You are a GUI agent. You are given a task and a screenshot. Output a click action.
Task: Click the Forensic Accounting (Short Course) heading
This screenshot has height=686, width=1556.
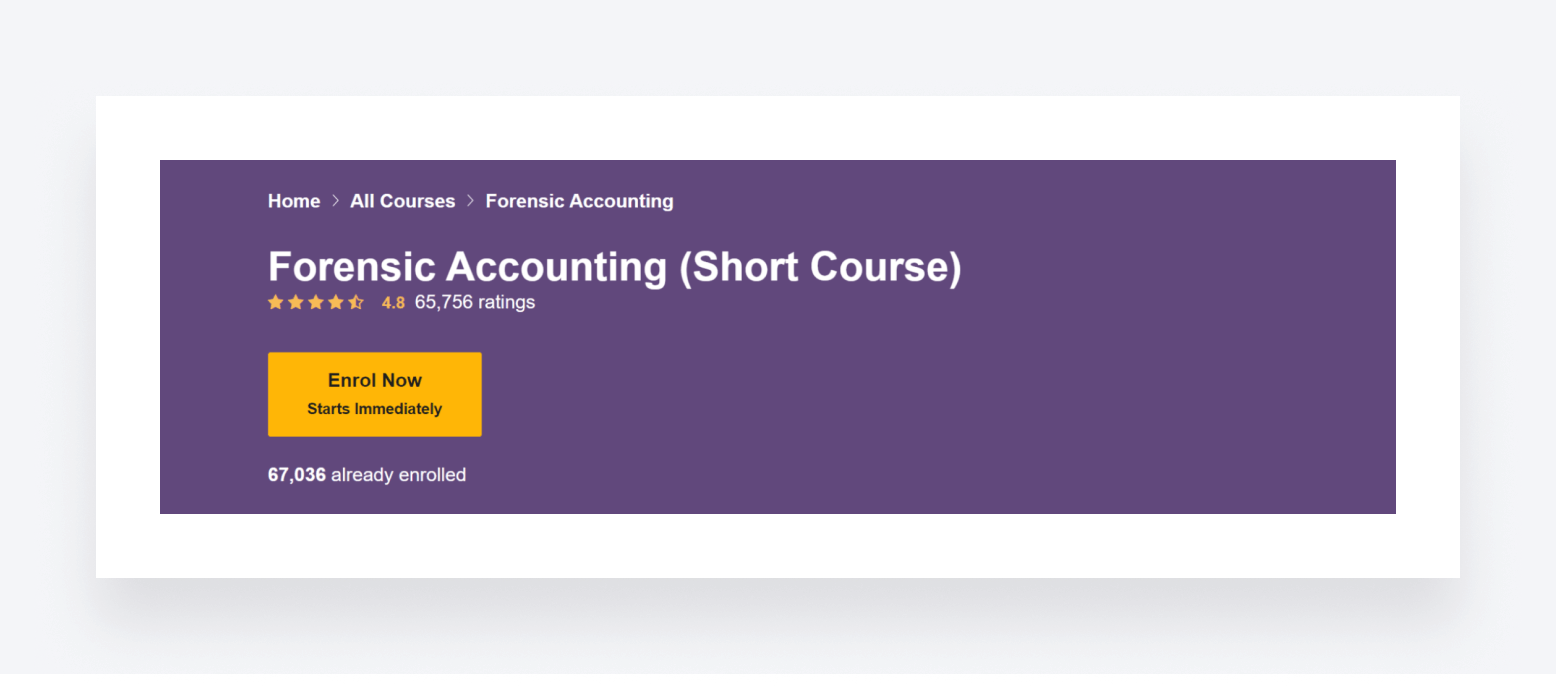tap(614, 267)
